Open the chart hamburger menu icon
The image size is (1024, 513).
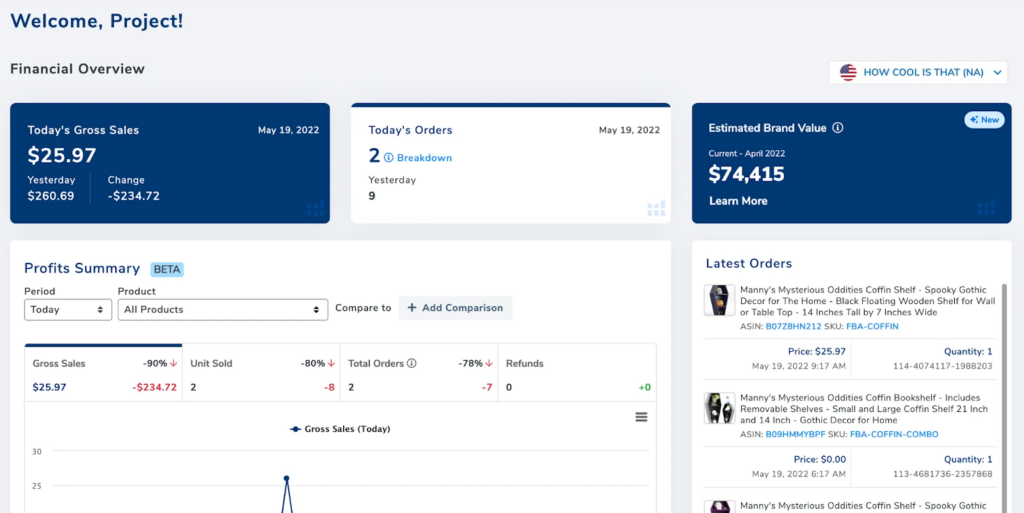point(641,417)
